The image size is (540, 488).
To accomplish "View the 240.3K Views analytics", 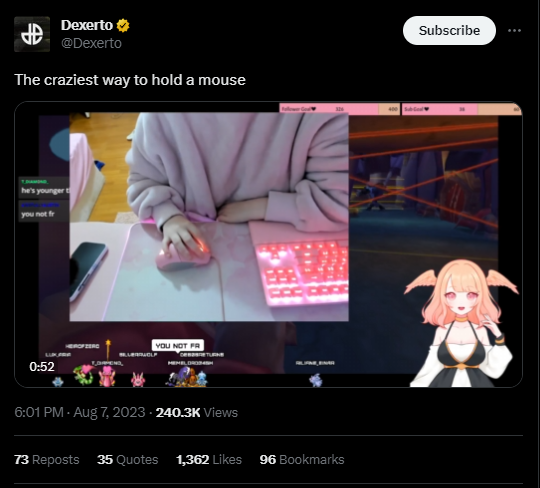I will coord(197,412).
